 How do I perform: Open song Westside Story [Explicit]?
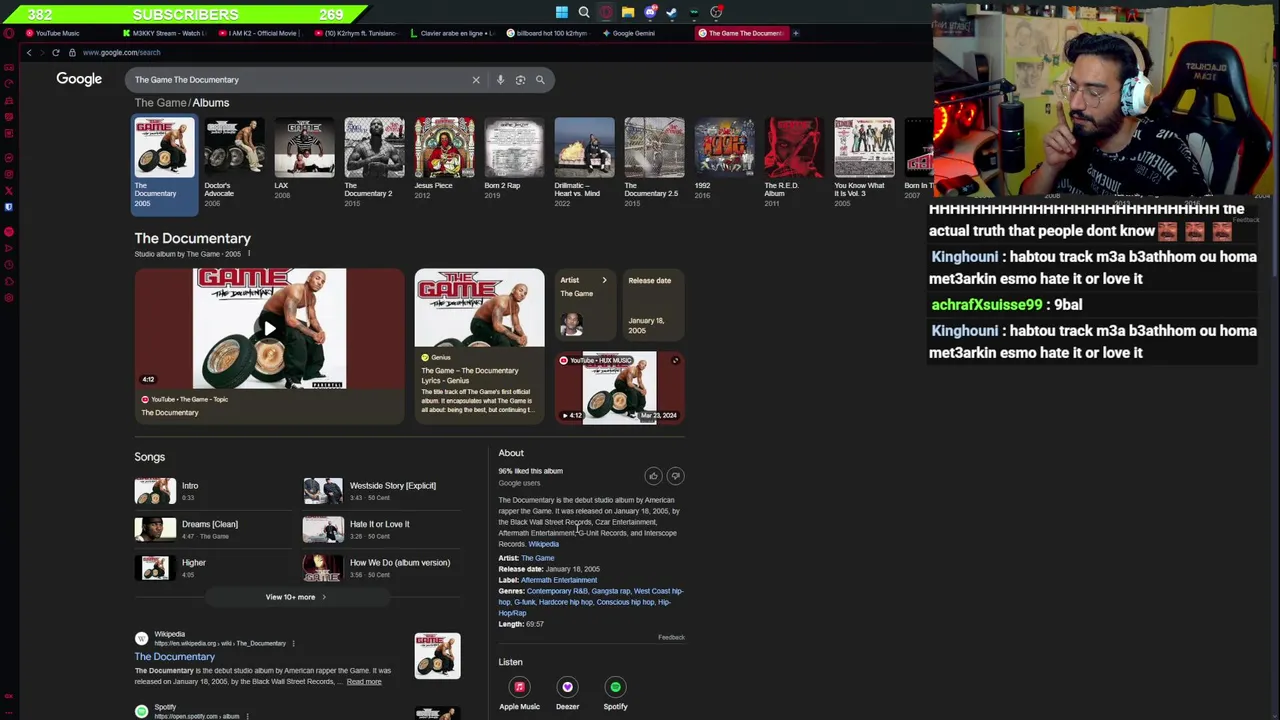click(381, 490)
